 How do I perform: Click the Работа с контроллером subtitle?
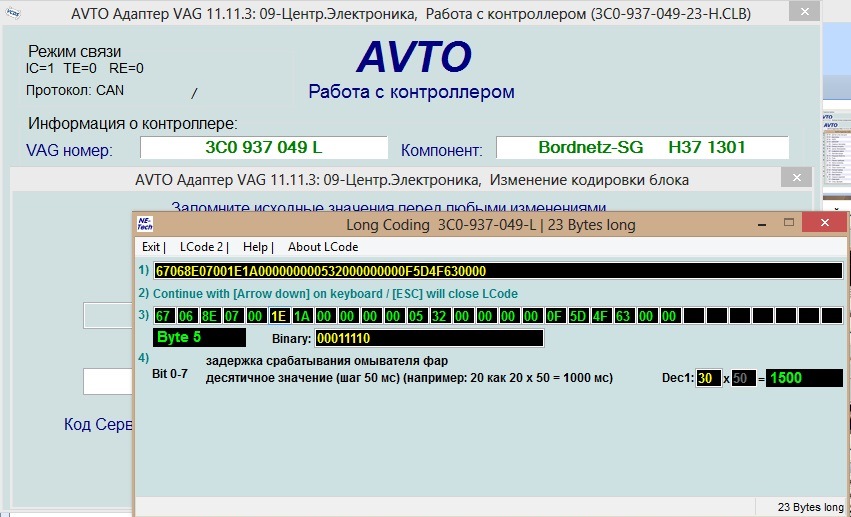411,92
